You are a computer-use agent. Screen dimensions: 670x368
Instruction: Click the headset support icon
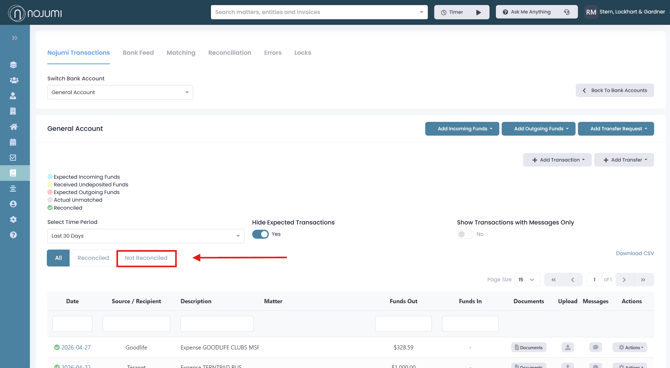point(567,12)
